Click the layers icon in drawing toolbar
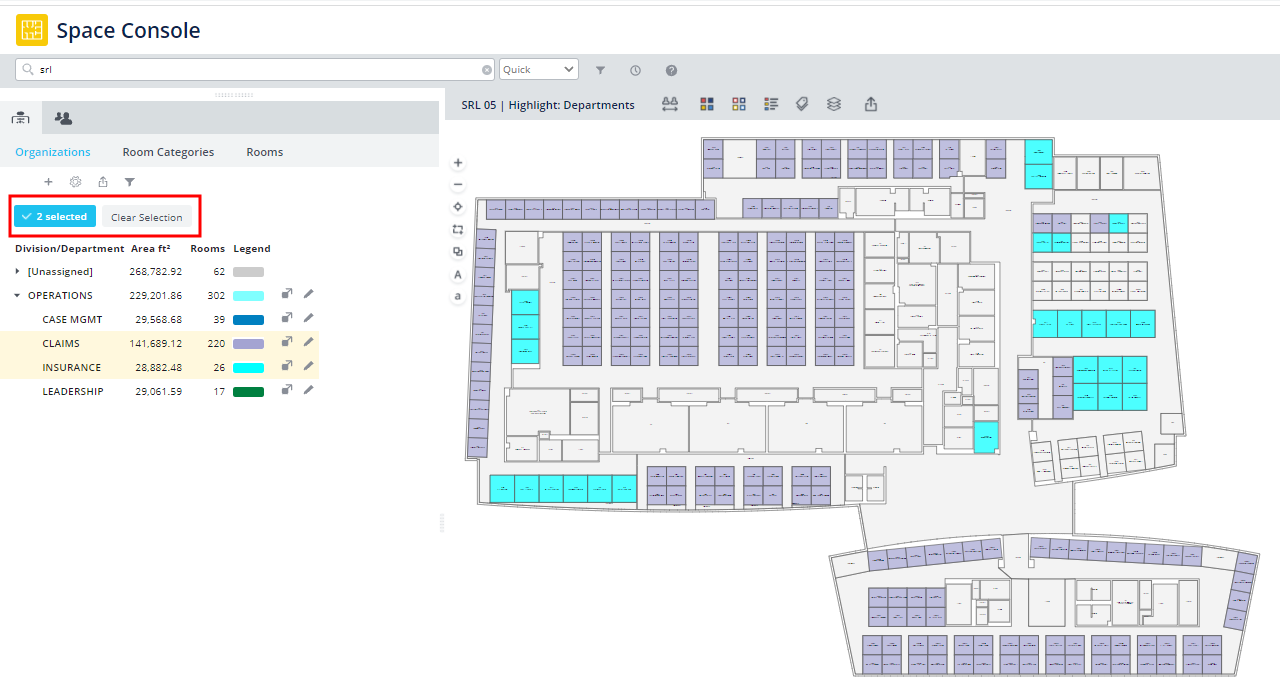The height and width of the screenshot is (687, 1280). point(834,104)
